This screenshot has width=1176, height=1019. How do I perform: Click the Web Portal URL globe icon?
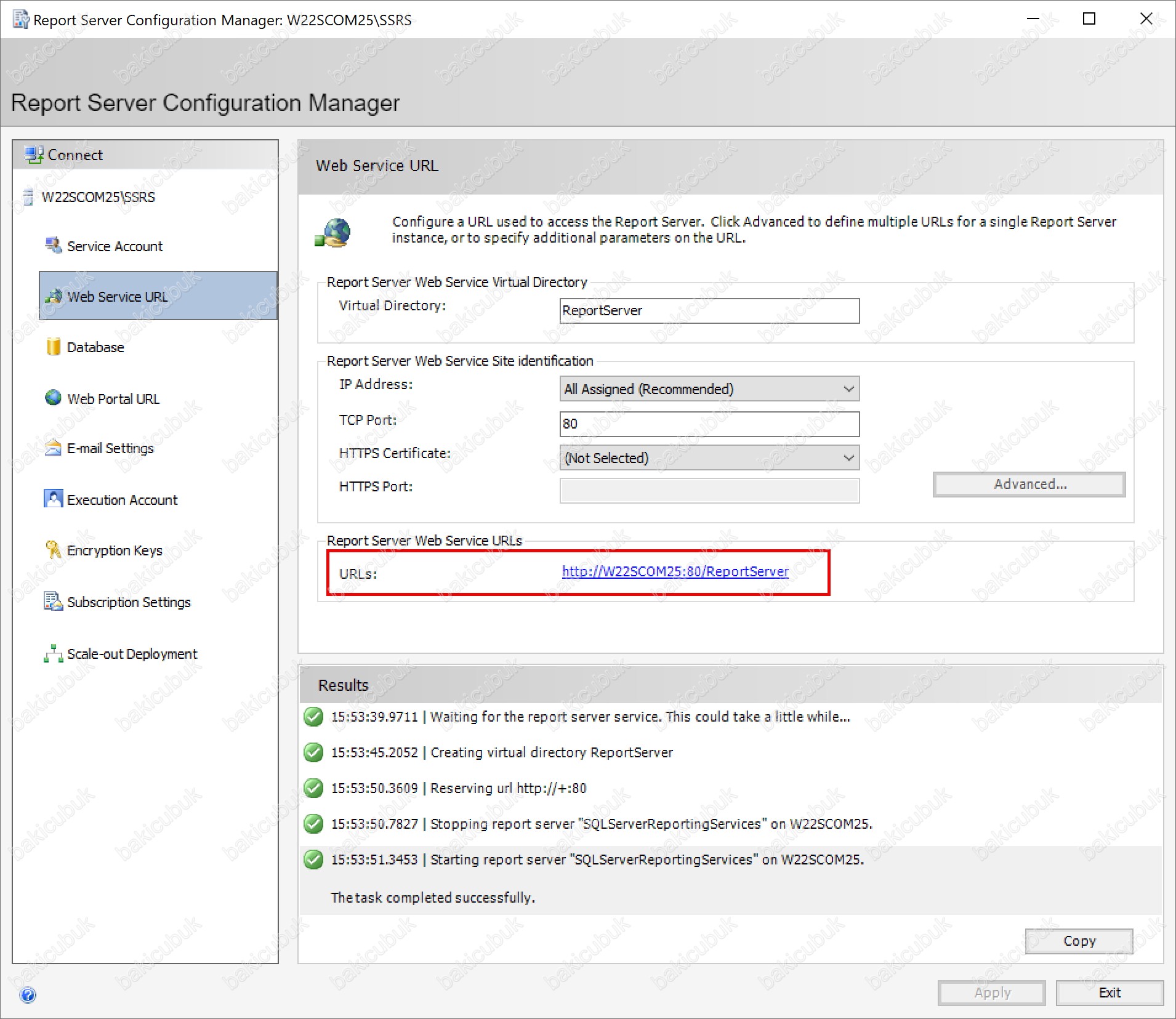click(x=54, y=398)
